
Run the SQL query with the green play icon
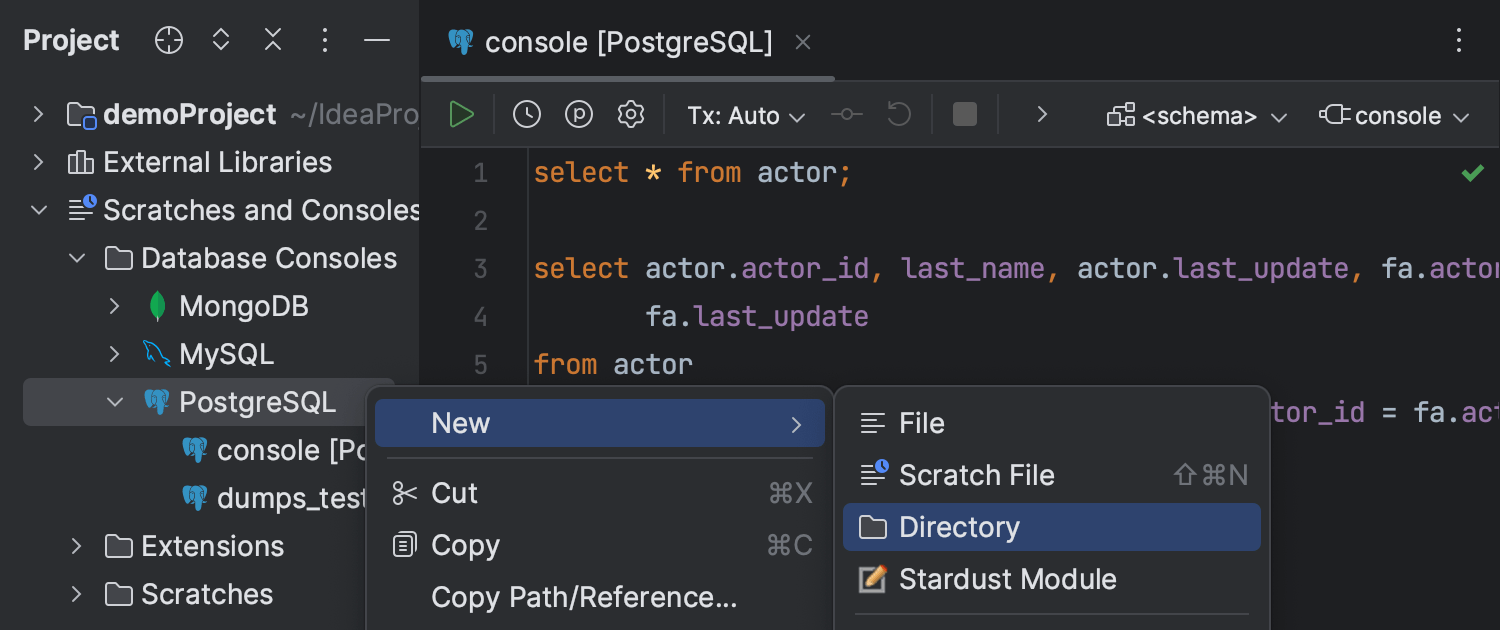461,113
